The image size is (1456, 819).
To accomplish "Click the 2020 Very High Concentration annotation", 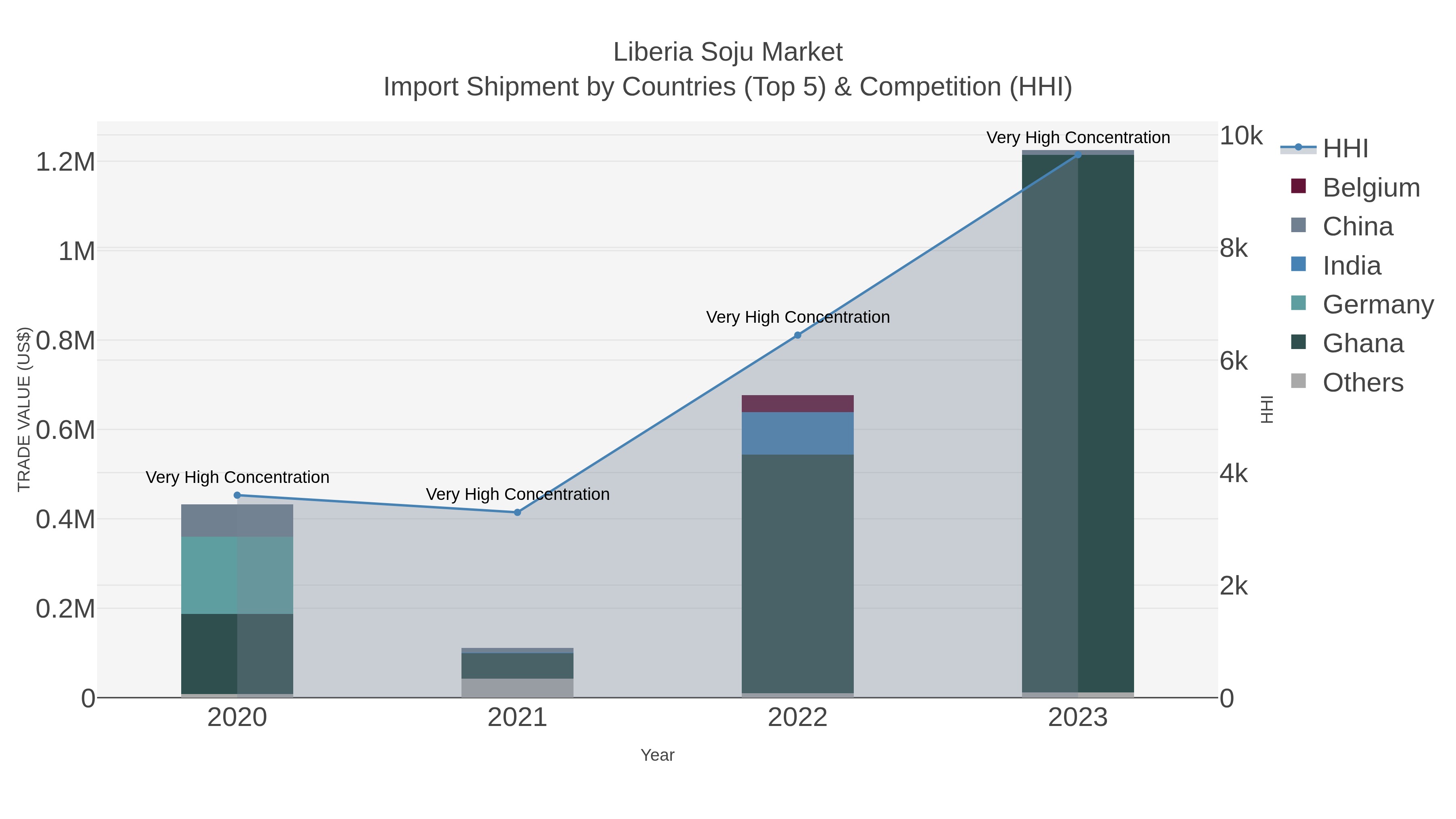I will point(237,477).
